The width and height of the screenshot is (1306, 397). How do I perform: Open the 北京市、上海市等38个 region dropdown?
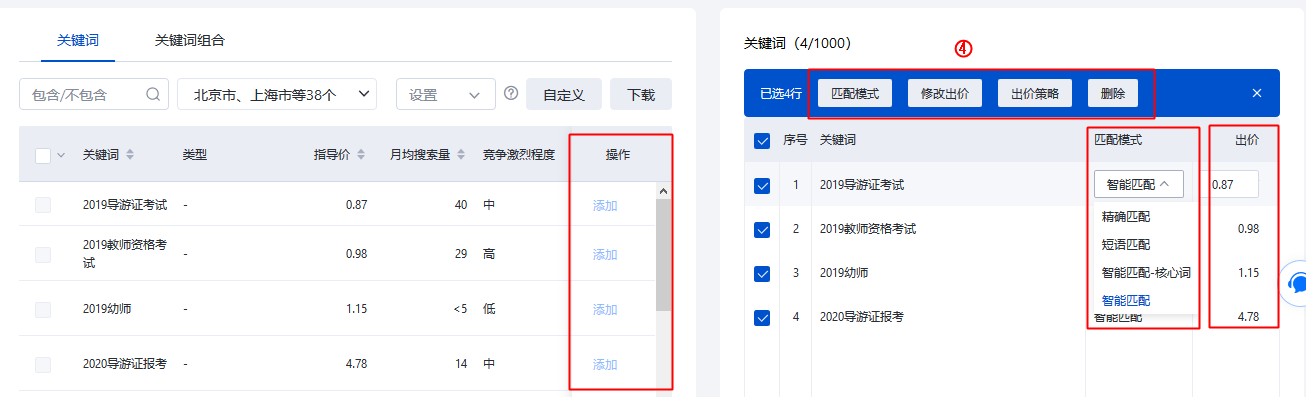(x=277, y=94)
